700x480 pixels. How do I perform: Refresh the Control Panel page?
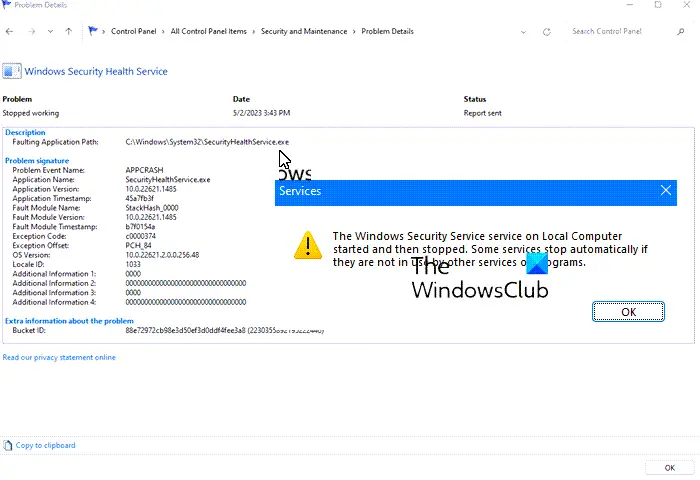546,32
